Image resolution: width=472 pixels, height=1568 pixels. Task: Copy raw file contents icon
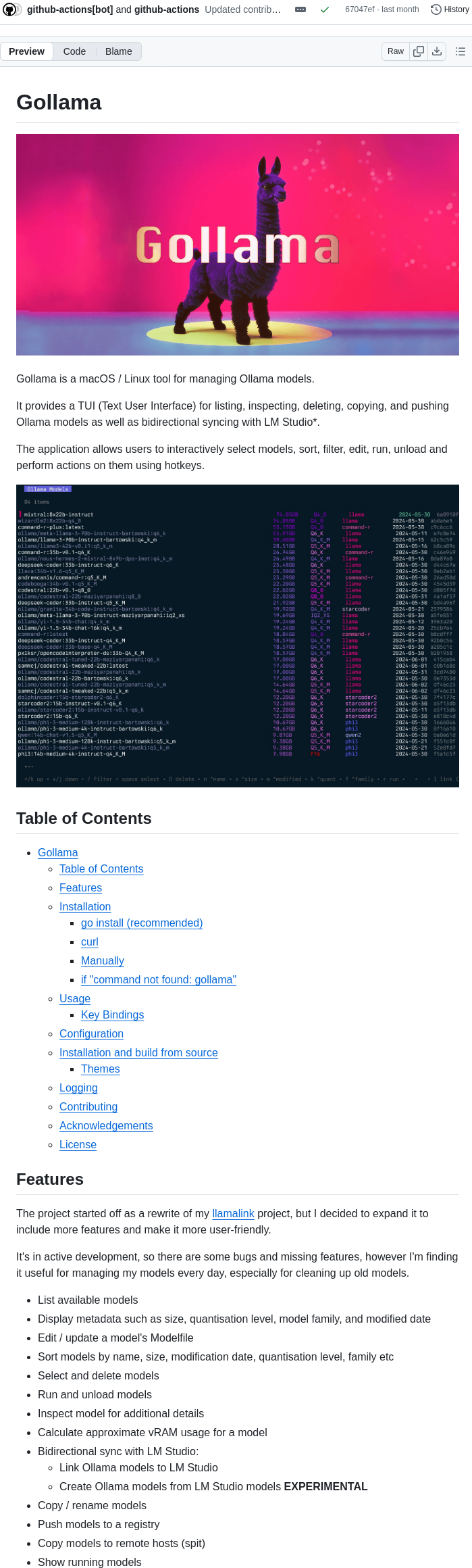[419, 51]
